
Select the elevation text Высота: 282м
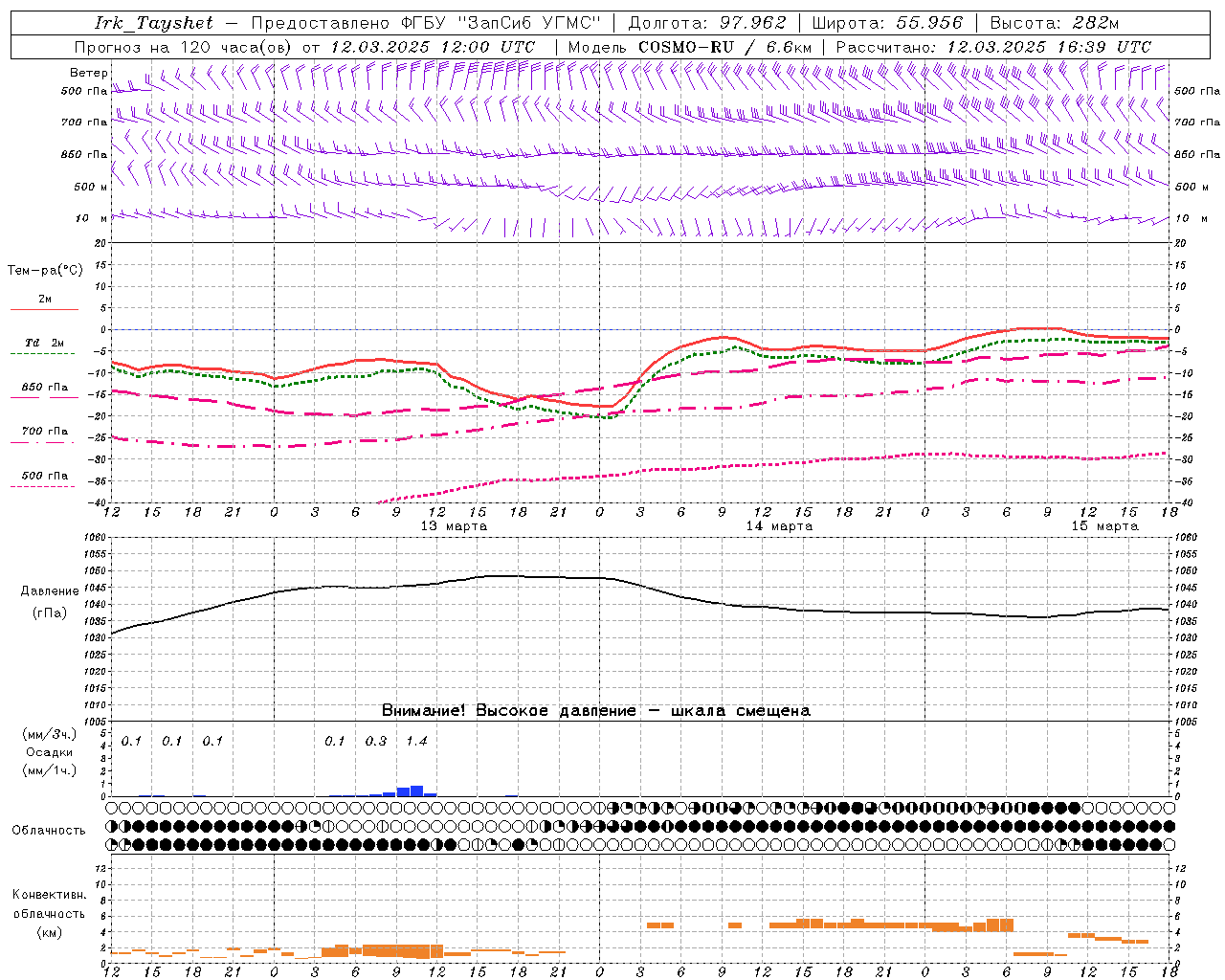coord(1055,23)
